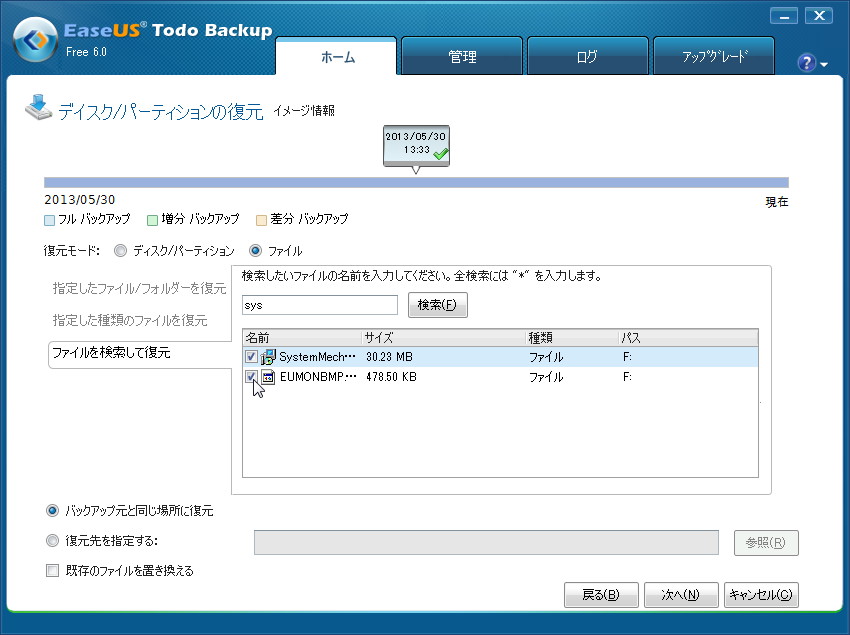
Task: Open the ログ tab
Action: click(588, 56)
